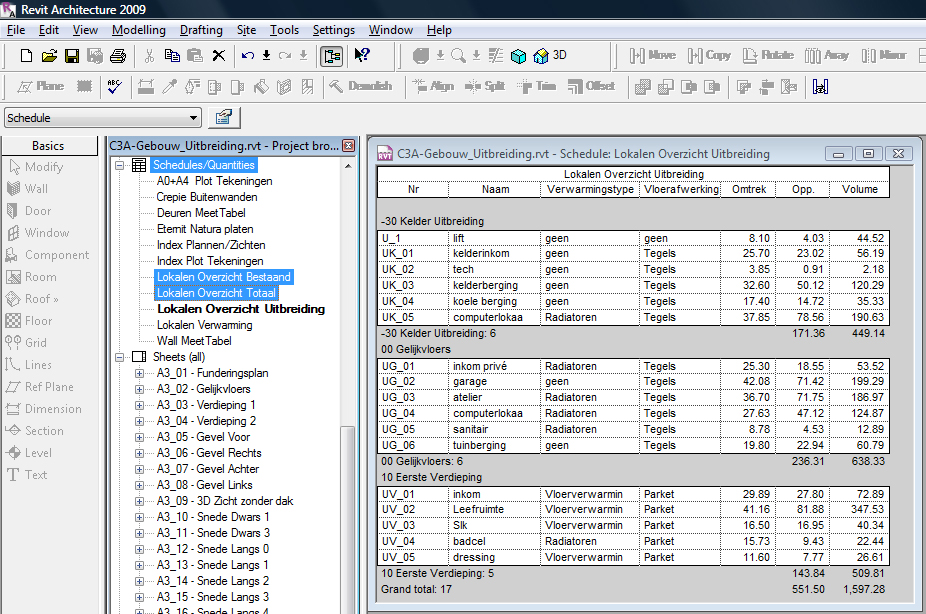Screen dimensions: 926x614
Task: Select Wall MeetTabel schedule
Action: tap(194, 341)
